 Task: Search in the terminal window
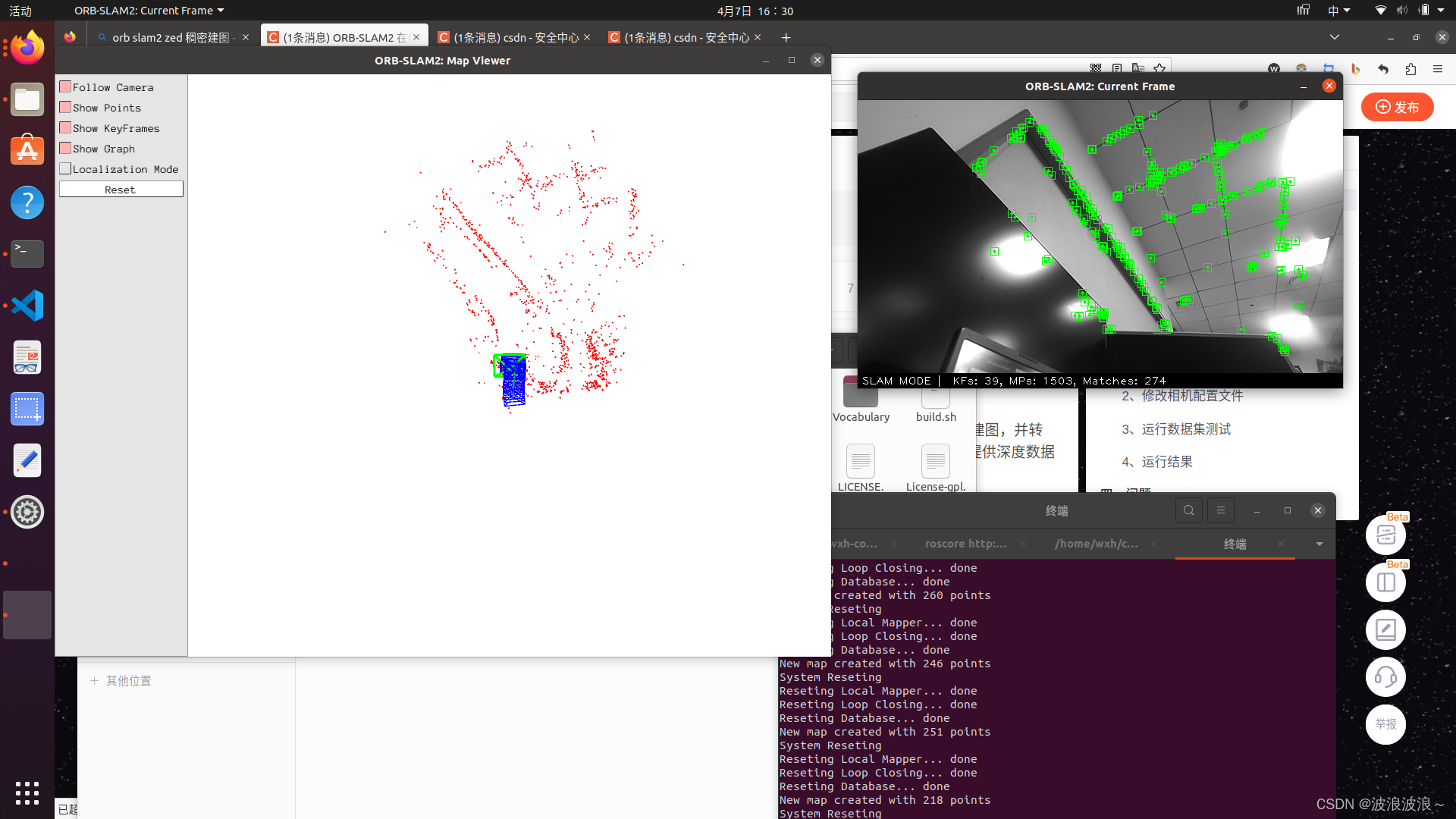click(x=1189, y=510)
